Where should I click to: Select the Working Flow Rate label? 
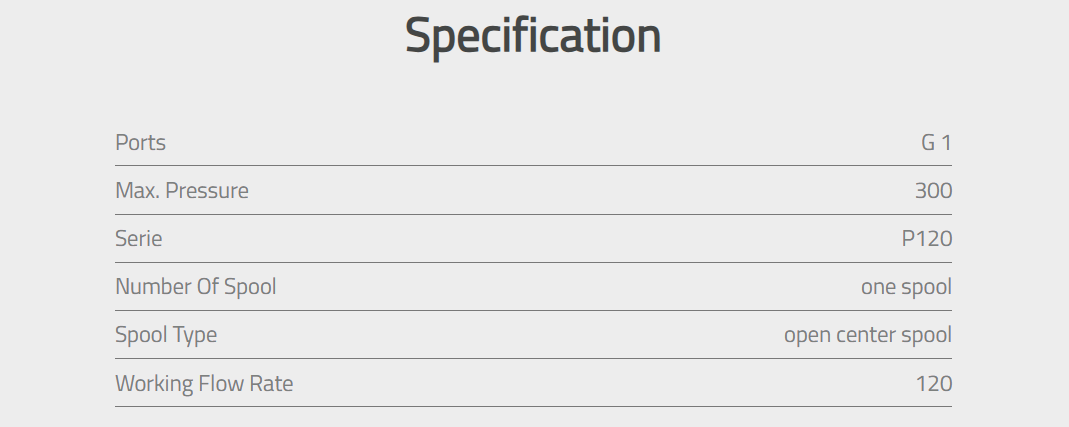click(204, 383)
